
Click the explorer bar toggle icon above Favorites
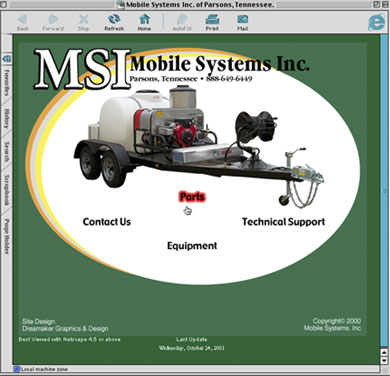pyautogui.click(x=7, y=59)
